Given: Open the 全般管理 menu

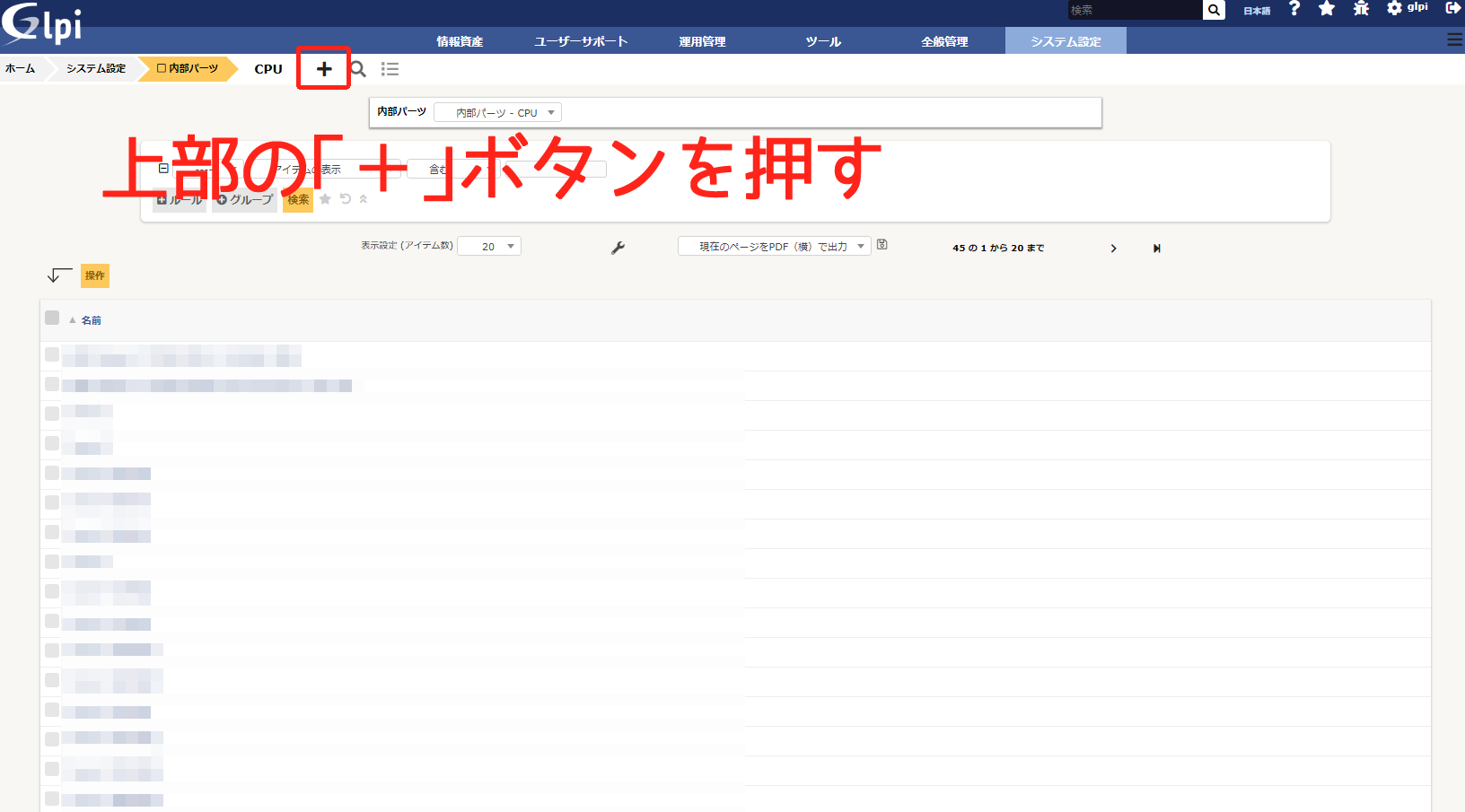Looking at the screenshot, I should (x=944, y=41).
